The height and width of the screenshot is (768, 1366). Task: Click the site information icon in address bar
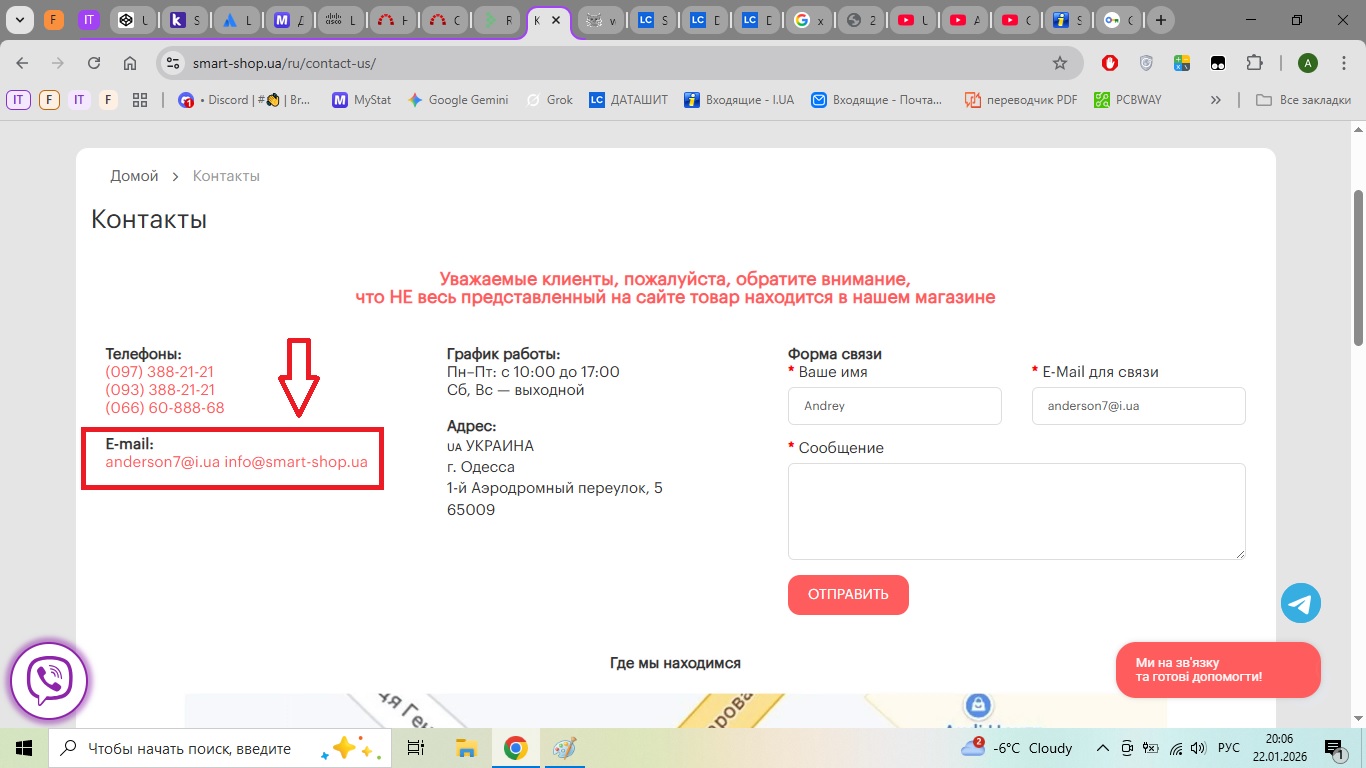(174, 63)
